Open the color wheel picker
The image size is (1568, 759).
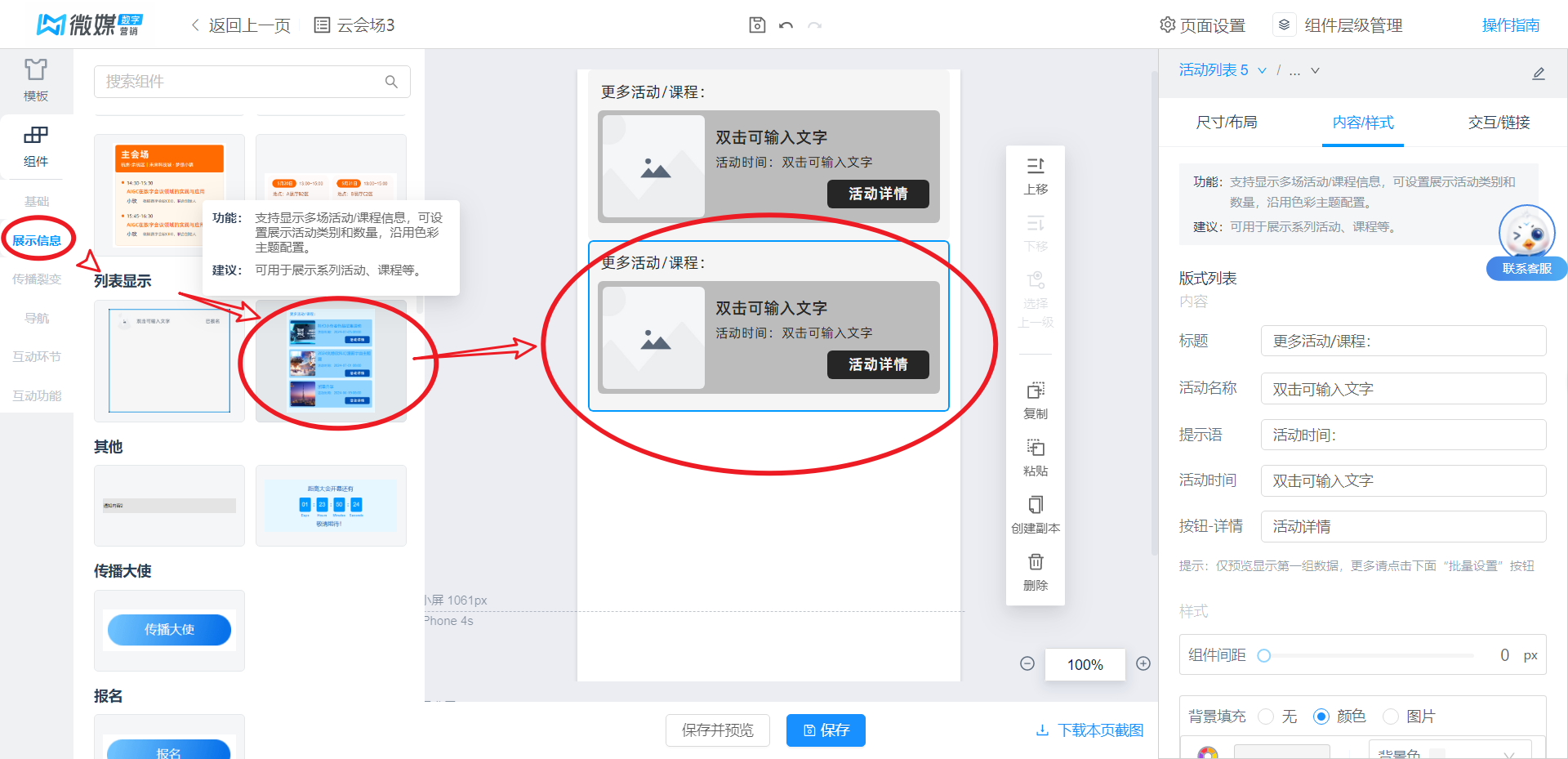[1207, 752]
